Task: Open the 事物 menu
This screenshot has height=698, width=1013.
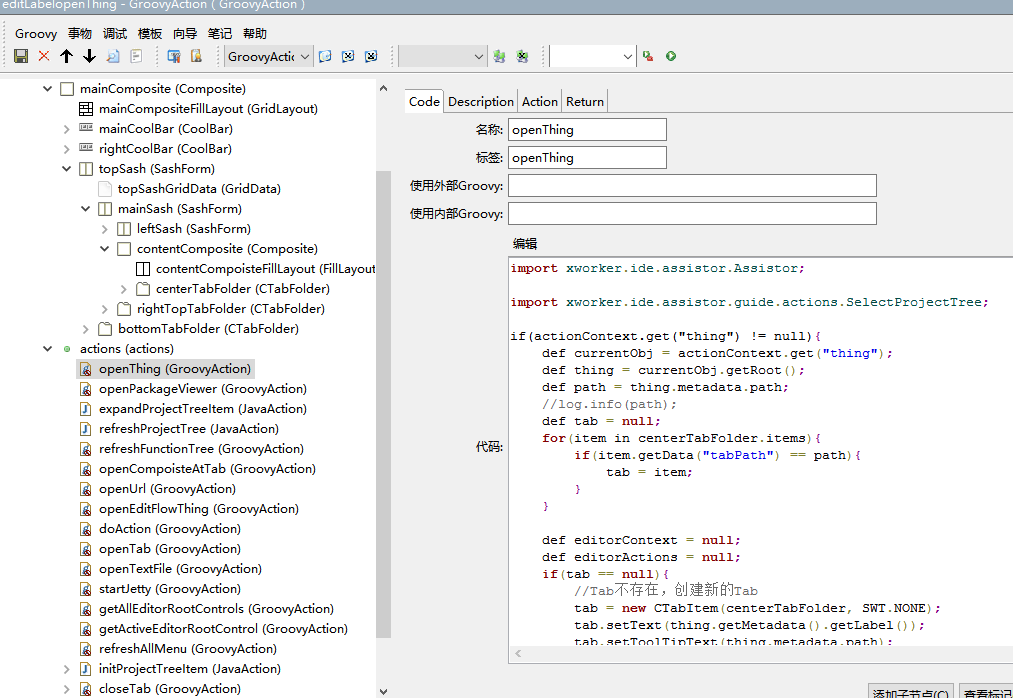Action: click(x=80, y=34)
